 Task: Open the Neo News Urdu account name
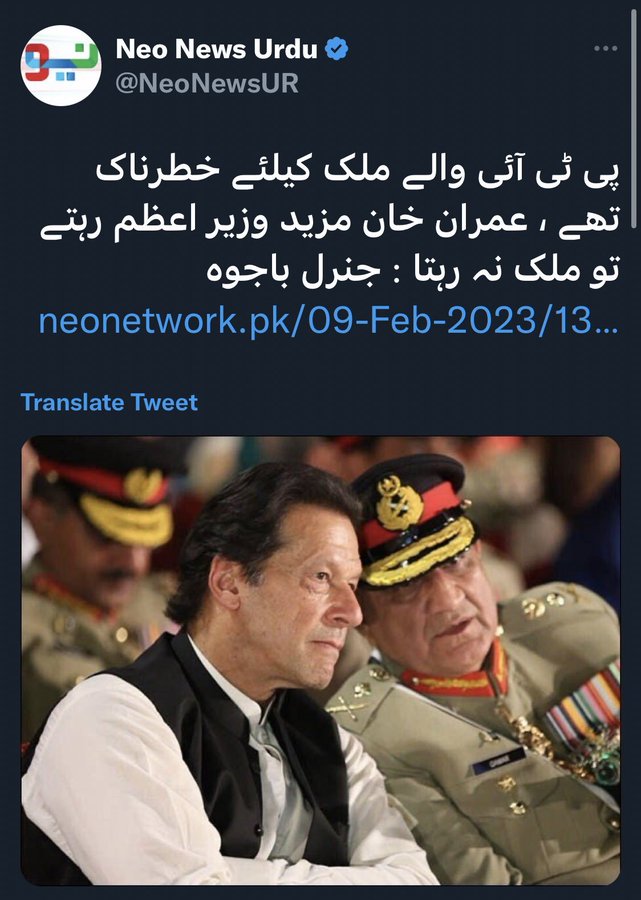coord(216,49)
